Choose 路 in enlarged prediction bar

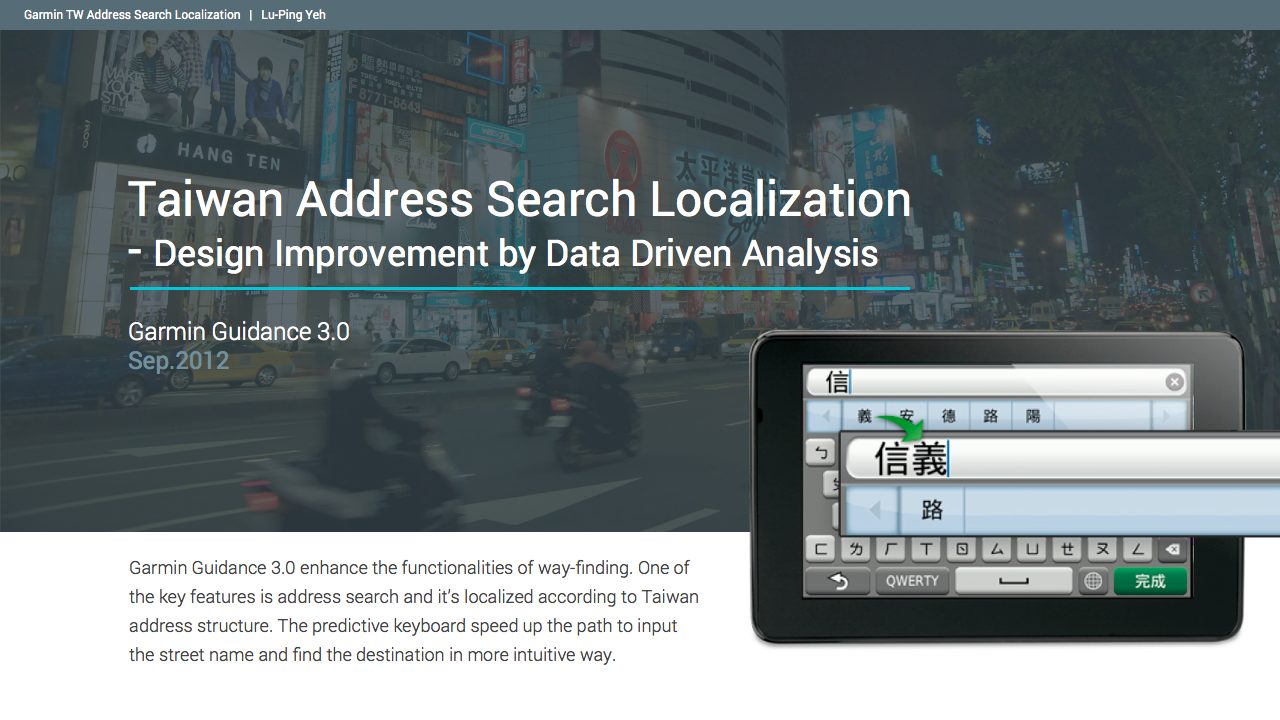pyautogui.click(x=933, y=510)
